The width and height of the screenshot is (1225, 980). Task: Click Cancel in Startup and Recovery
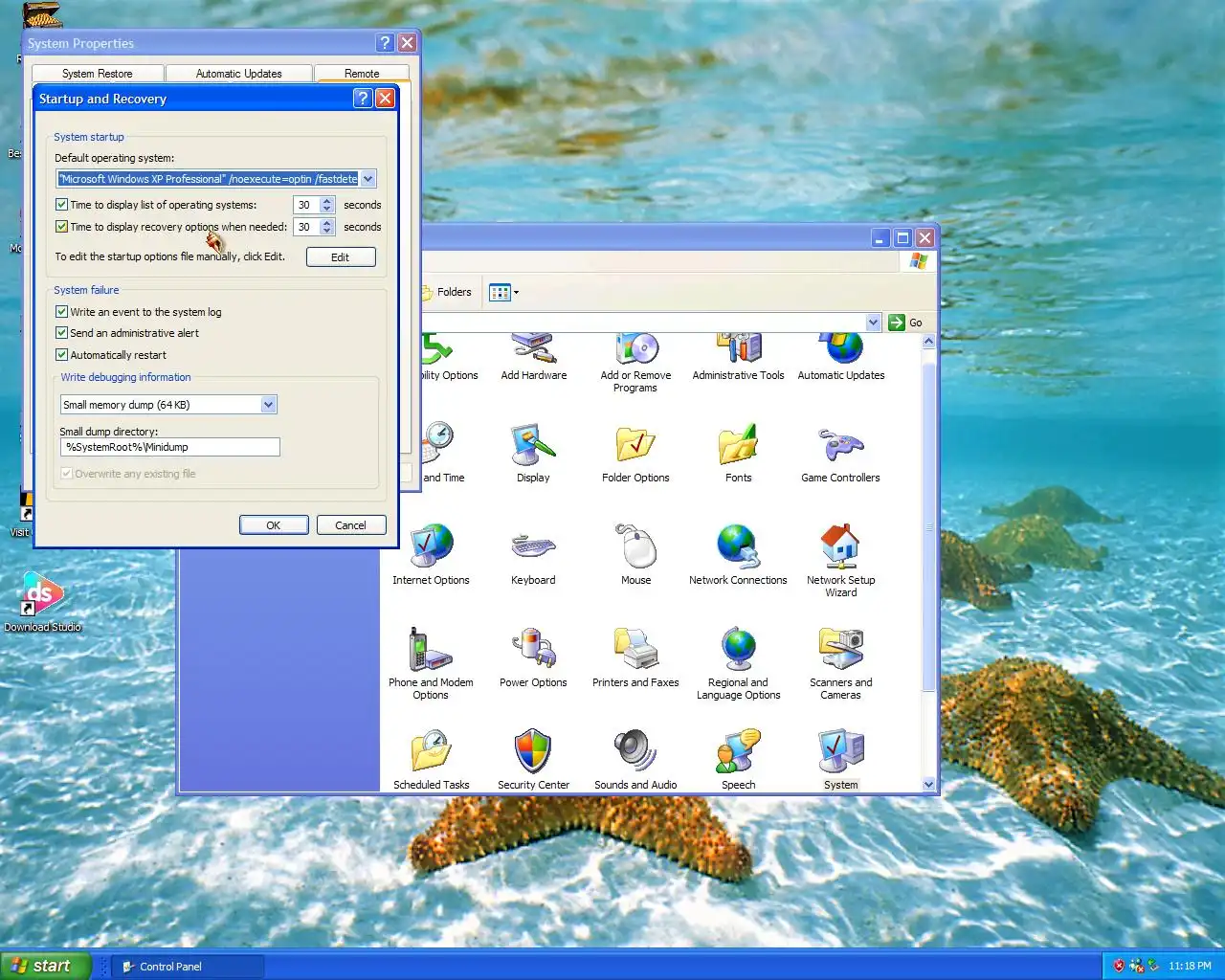click(350, 525)
